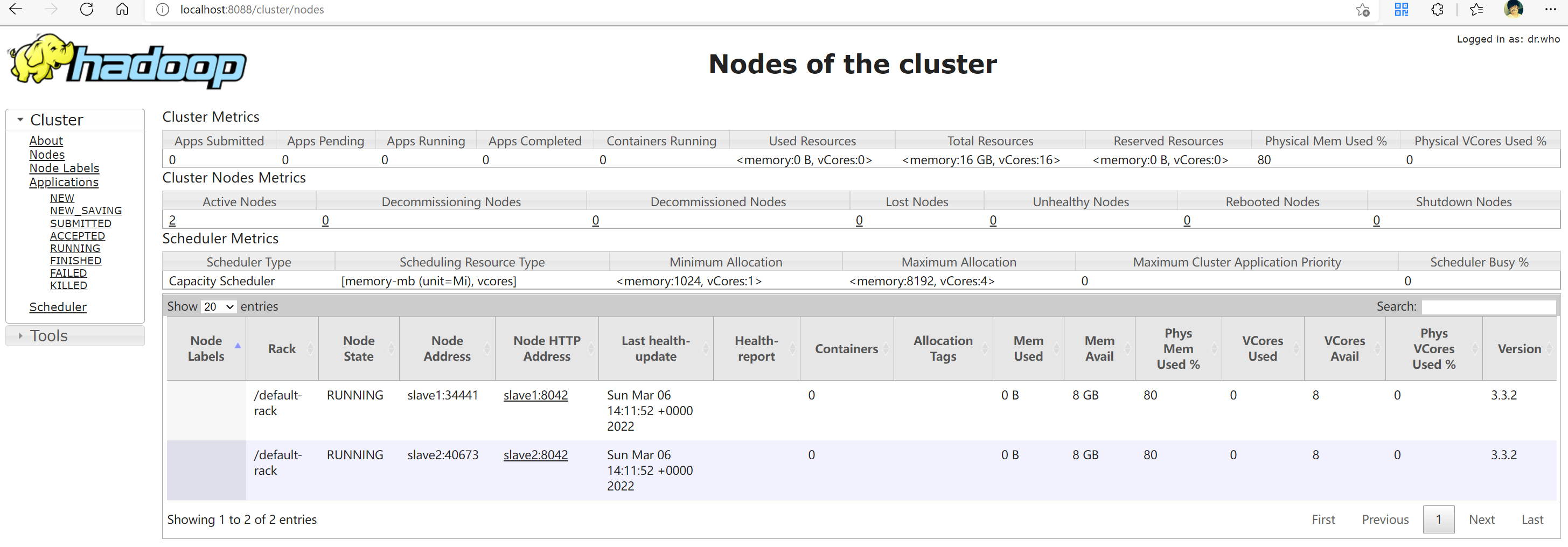Open the browser home page icon
The height and width of the screenshot is (547, 1568).
(122, 9)
